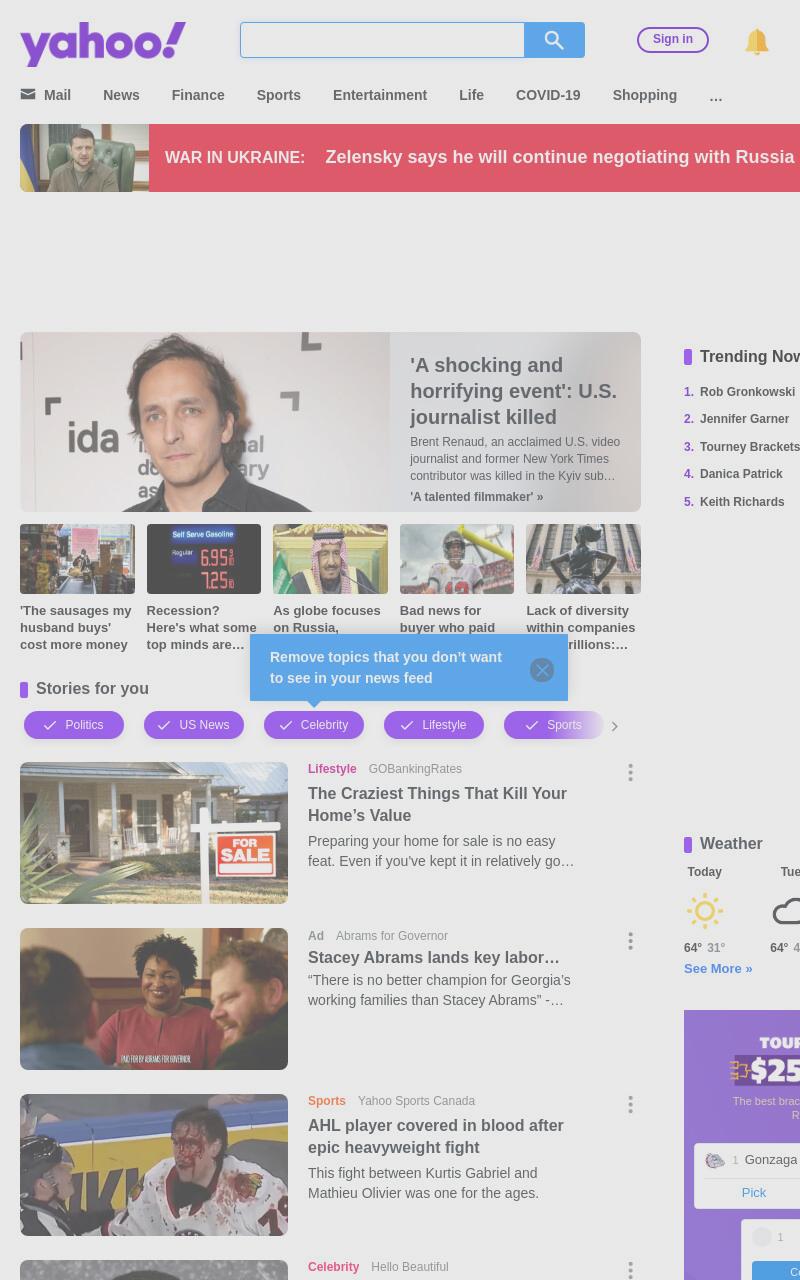The height and width of the screenshot is (1280, 800).
Task: Open the Life tab
Action: (x=471, y=95)
